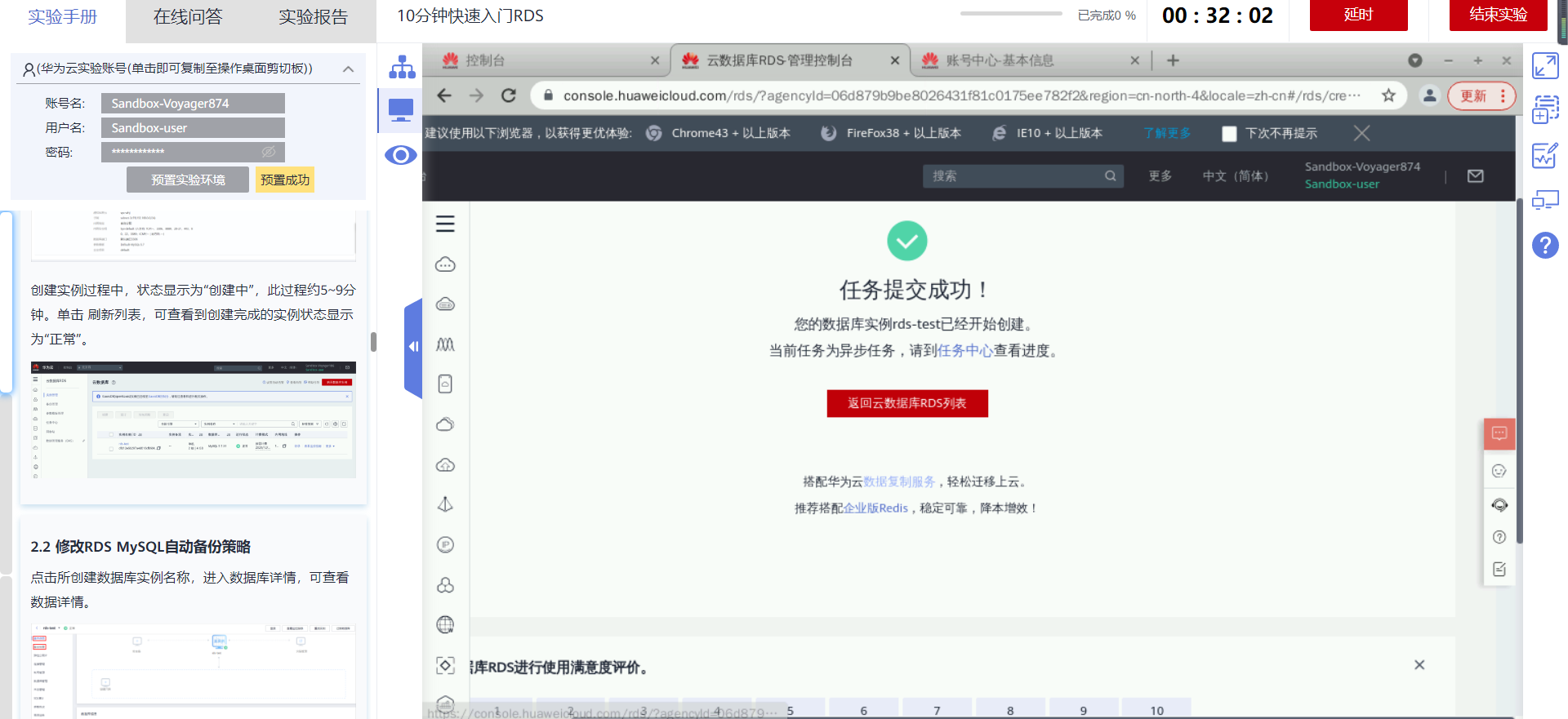
Task: Open the circled question help icon
Action: tap(1499, 537)
